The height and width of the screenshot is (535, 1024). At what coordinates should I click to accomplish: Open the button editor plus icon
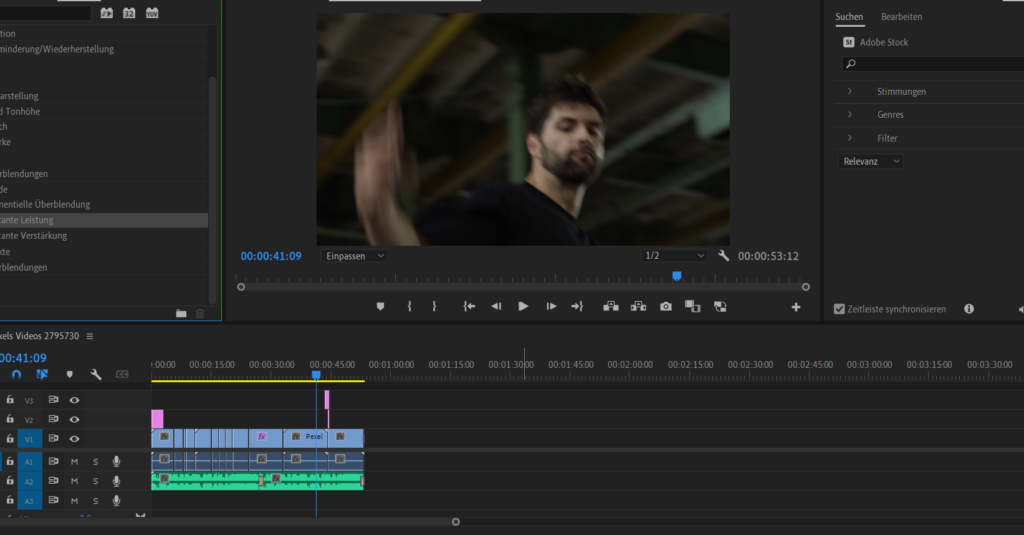[796, 307]
